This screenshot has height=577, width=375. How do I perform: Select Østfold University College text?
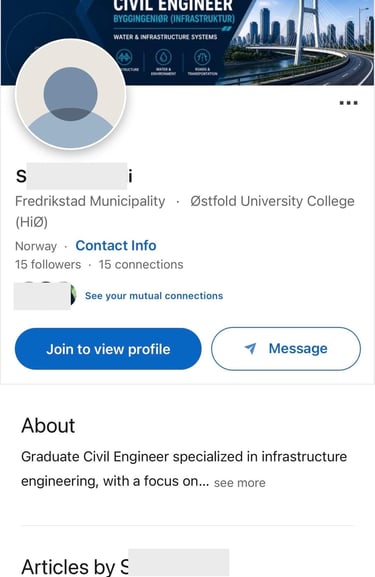click(x=185, y=212)
